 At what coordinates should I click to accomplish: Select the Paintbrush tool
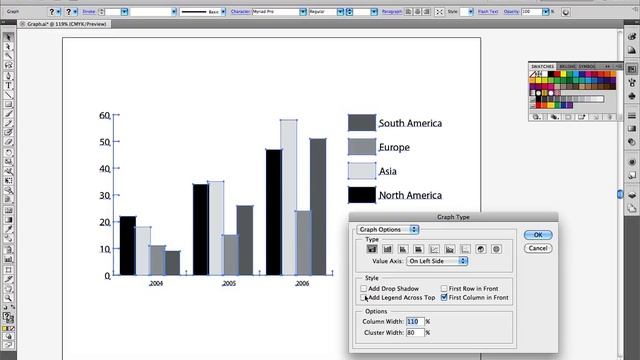8,114
